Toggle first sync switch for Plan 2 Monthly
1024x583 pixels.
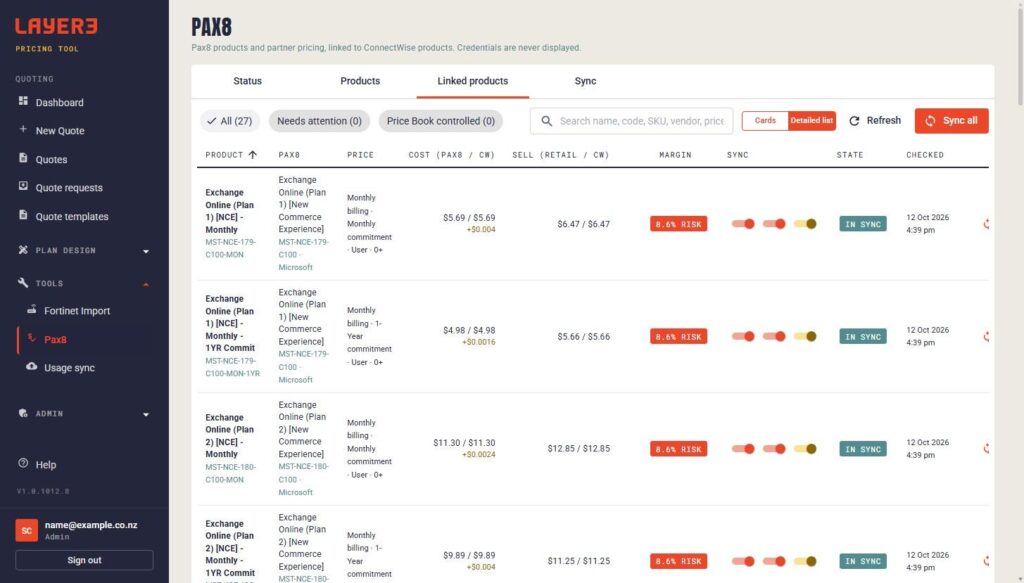click(743, 449)
